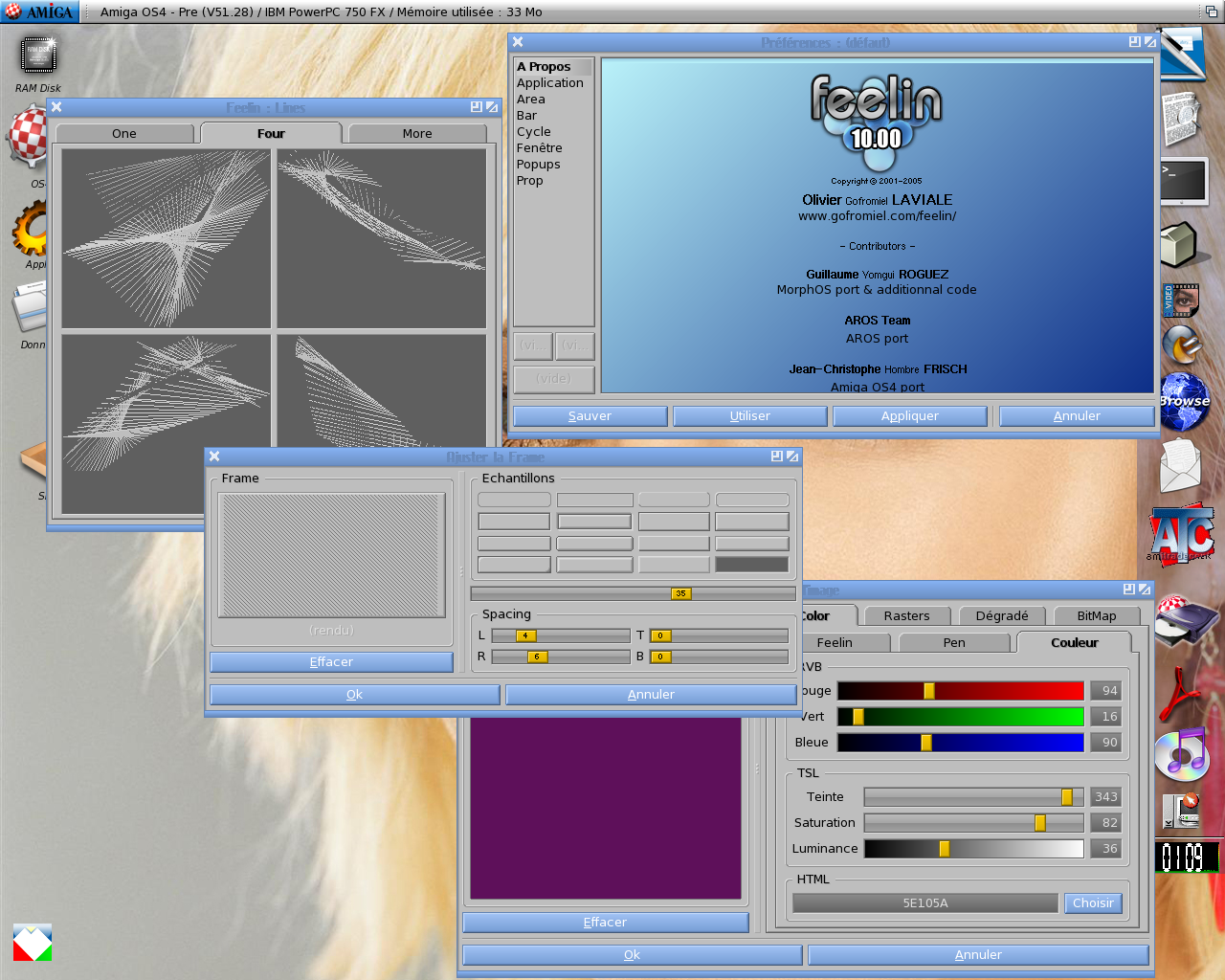Viewport: 1225px width, 980px height.
Task: Launch the blue-orange sphere dock icon
Action: (1182, 345)
